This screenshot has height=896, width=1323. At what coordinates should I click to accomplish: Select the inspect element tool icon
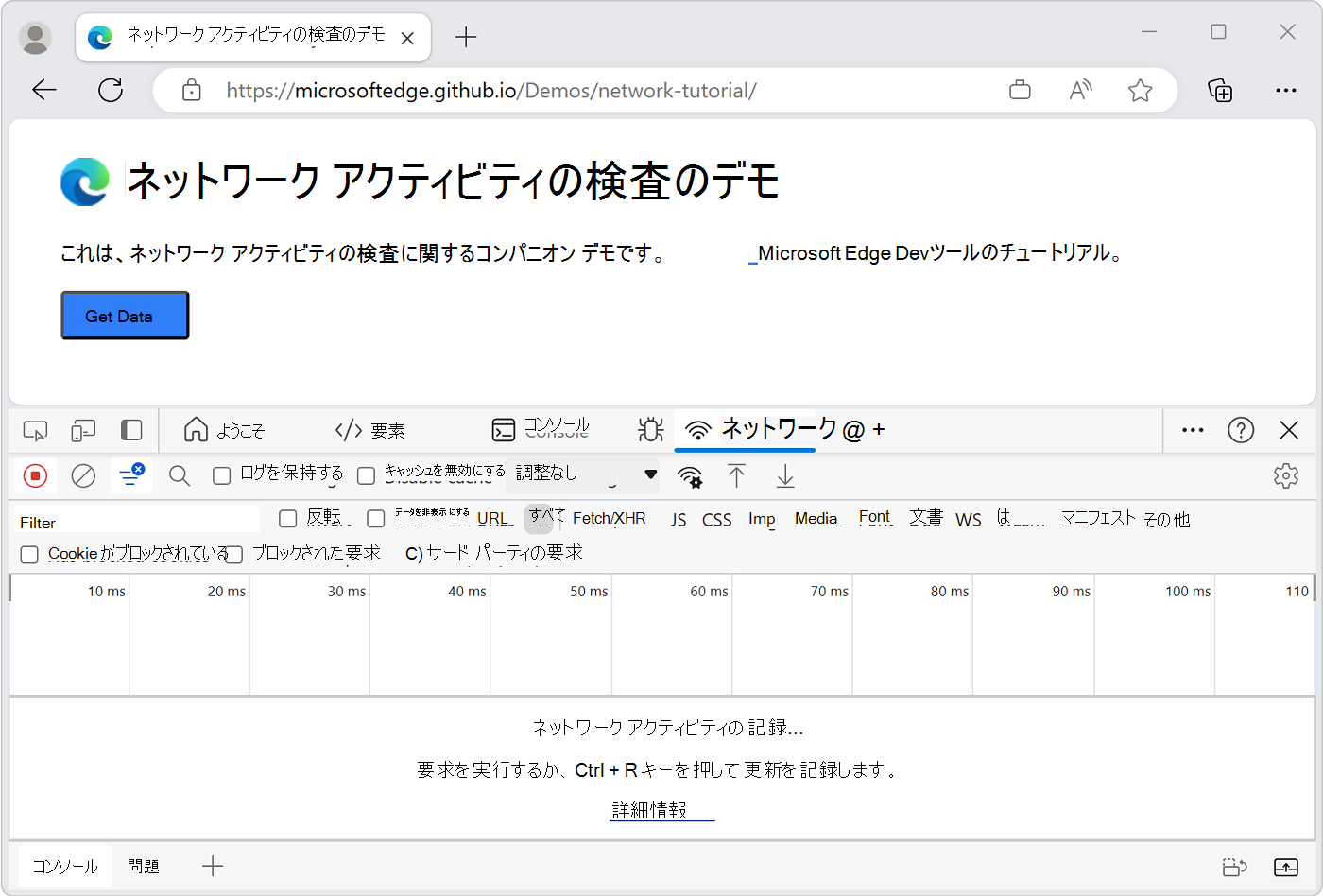35,430
